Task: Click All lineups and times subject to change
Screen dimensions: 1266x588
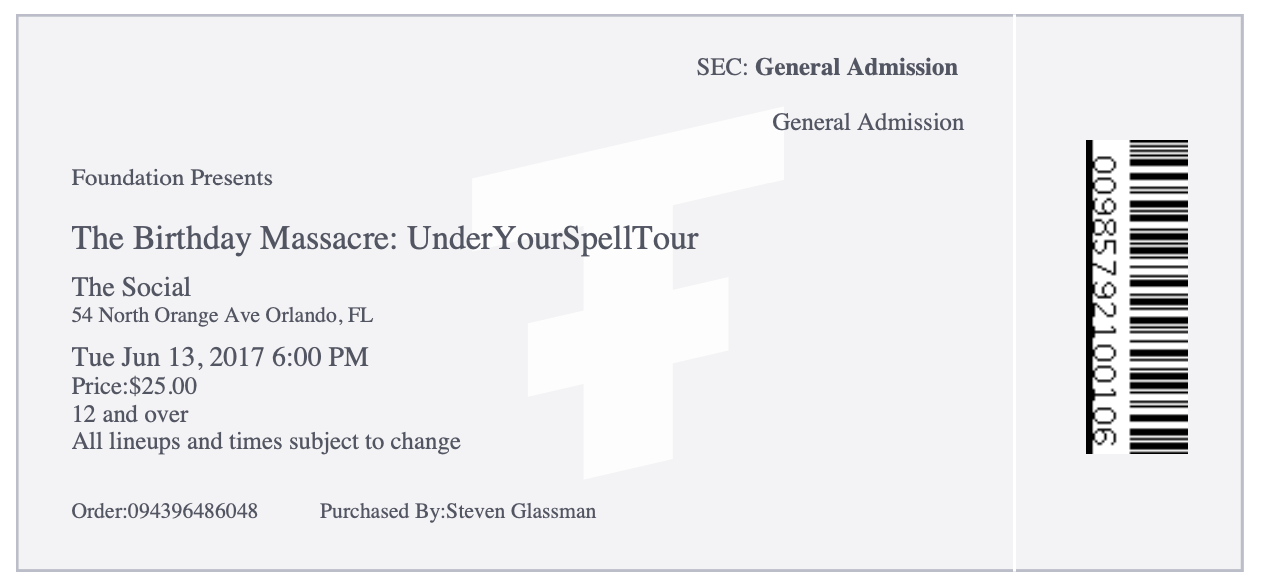Action: (x=266, y=441)
